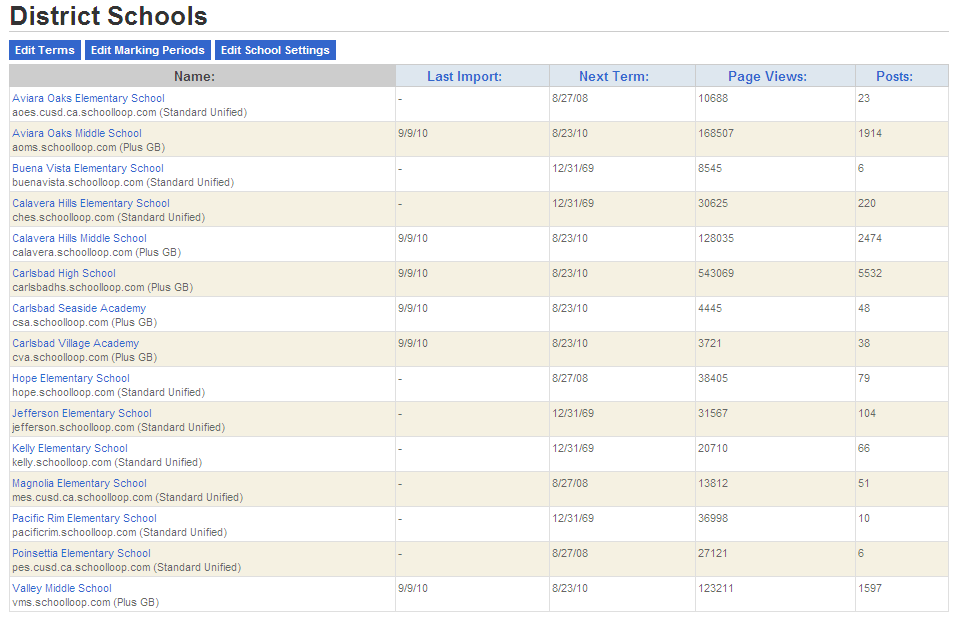Open Aviara Oaks Elementary School link

point(88,98)
